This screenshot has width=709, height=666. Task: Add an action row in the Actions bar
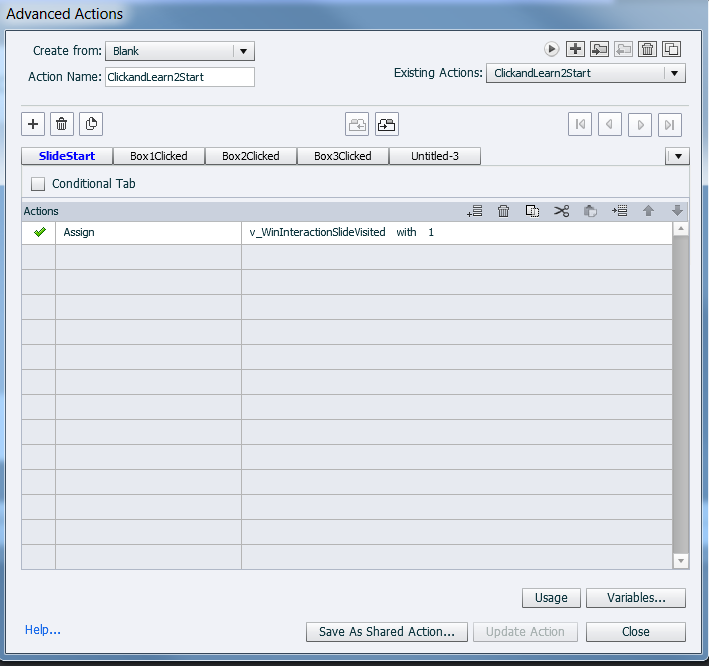click(x=475, y=211)
